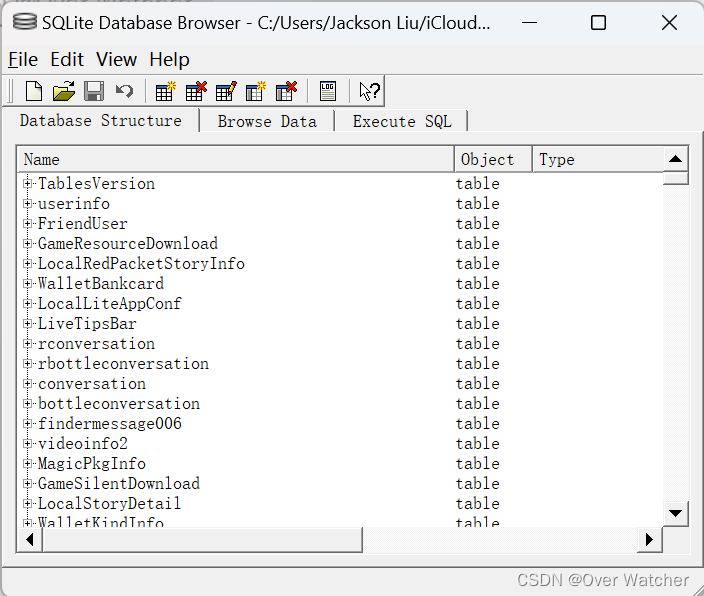Expand the userinfo table node
The width and height of the screenshot is (704, 596).
coord(27,203)
